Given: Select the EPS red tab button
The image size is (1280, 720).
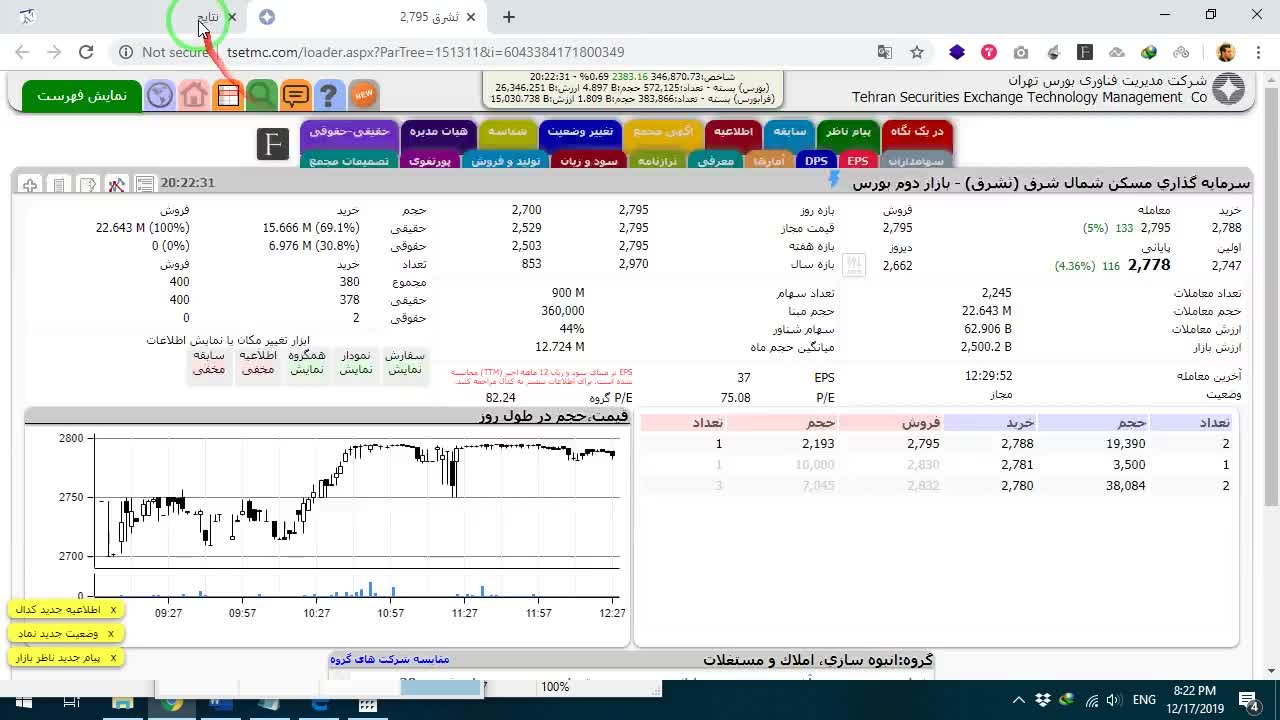Looking at the screenshot, I should (857, 160).
